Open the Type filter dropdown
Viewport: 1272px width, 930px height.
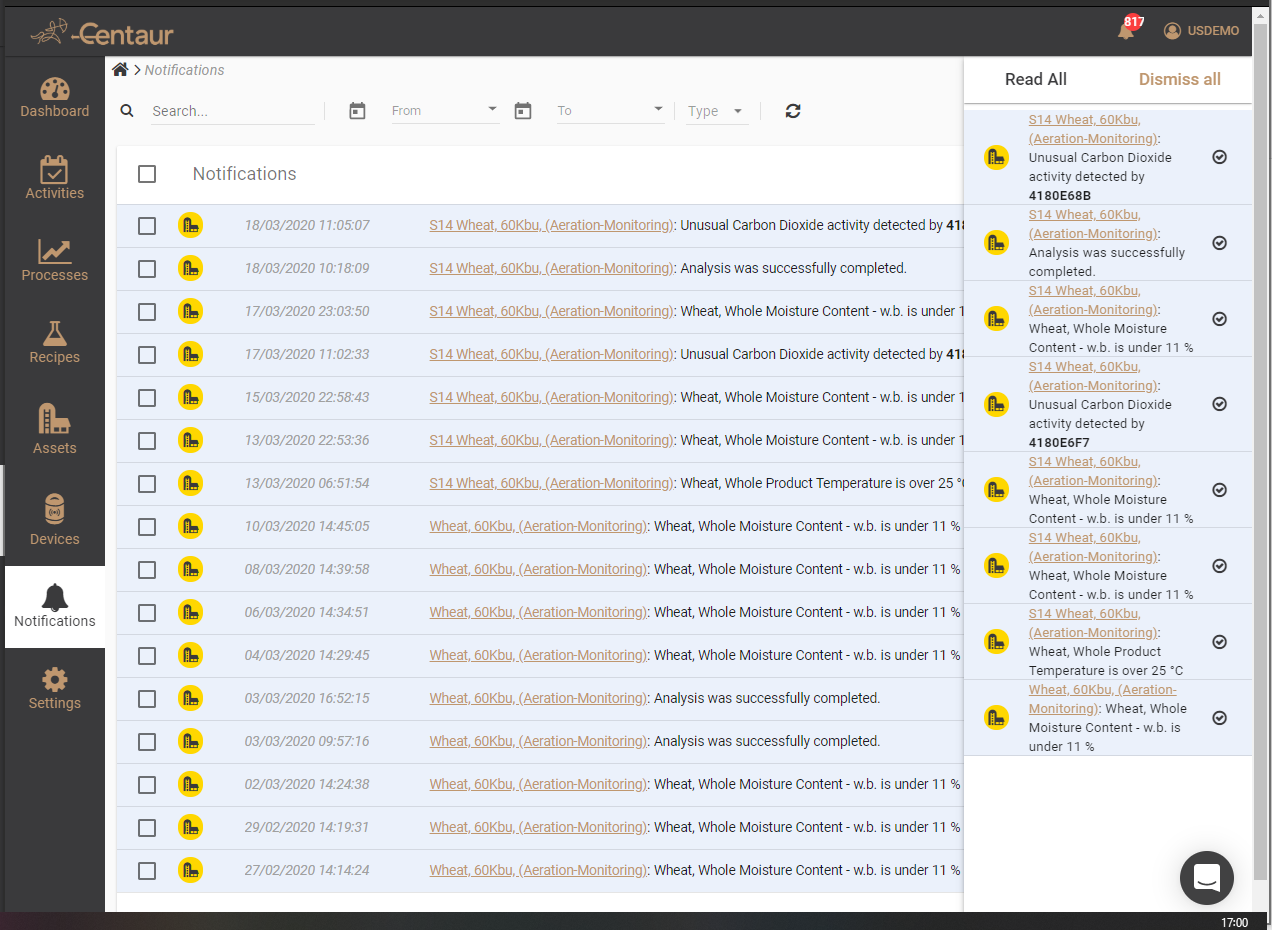pyautogui.click(x=717, y=111)
